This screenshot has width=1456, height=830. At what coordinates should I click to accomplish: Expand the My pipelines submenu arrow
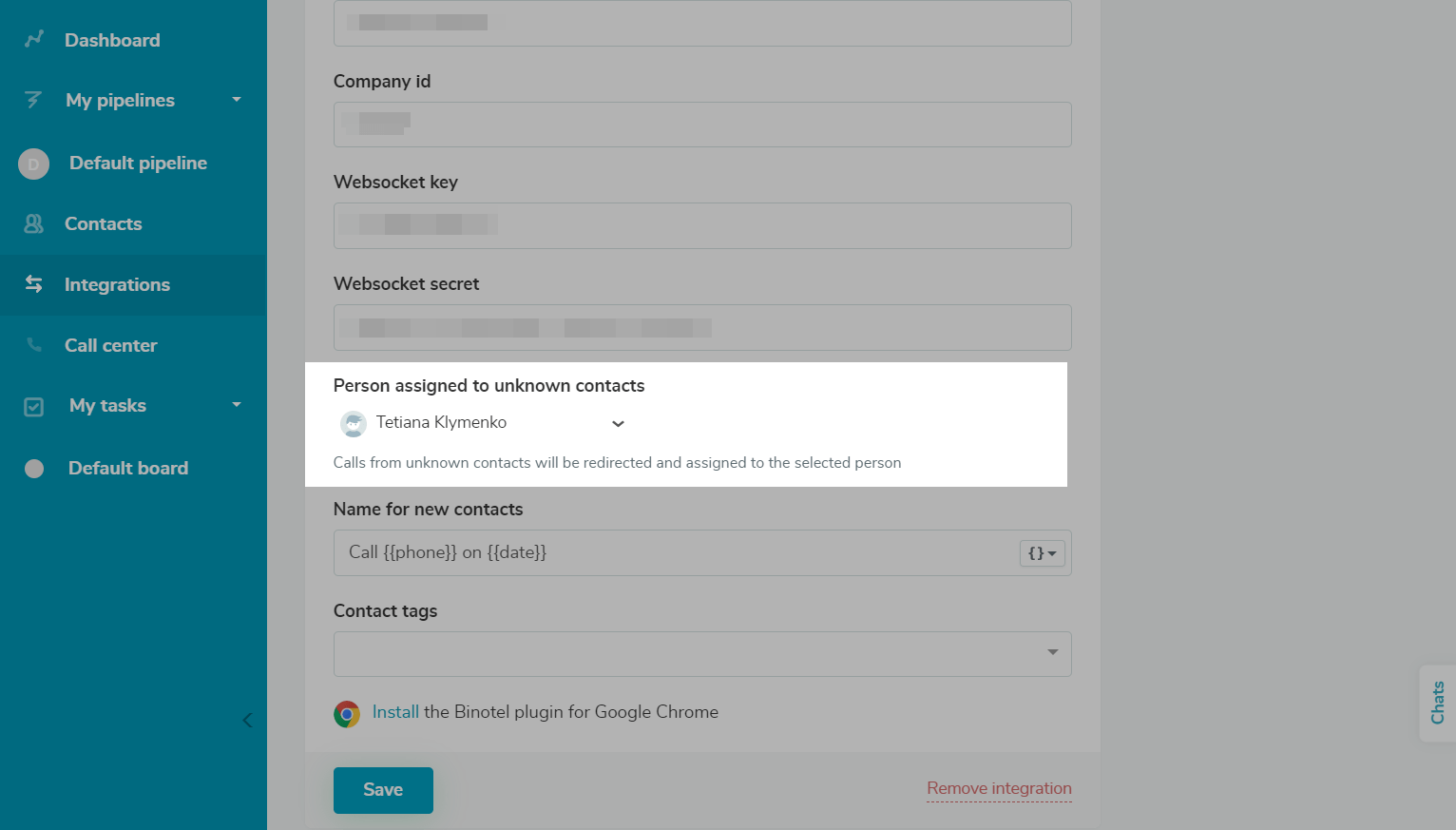pos(237,100)
